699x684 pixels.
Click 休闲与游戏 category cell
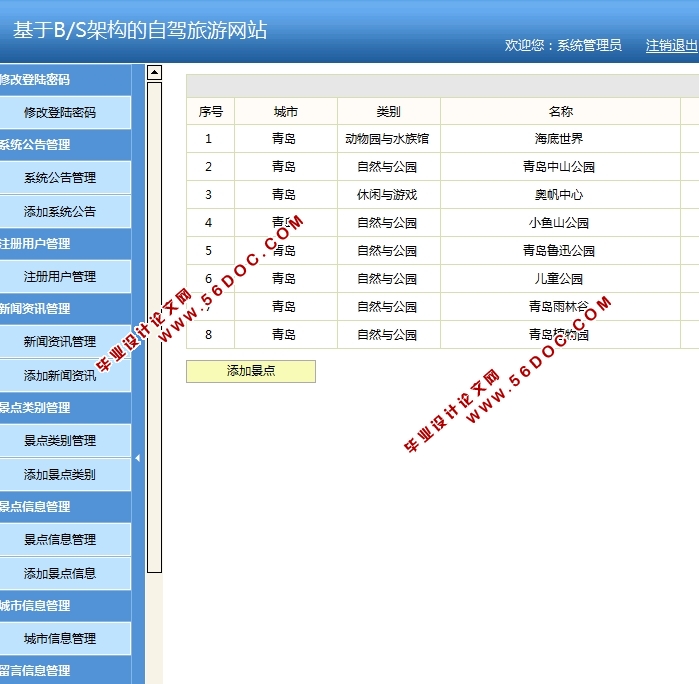coord(387,195)
